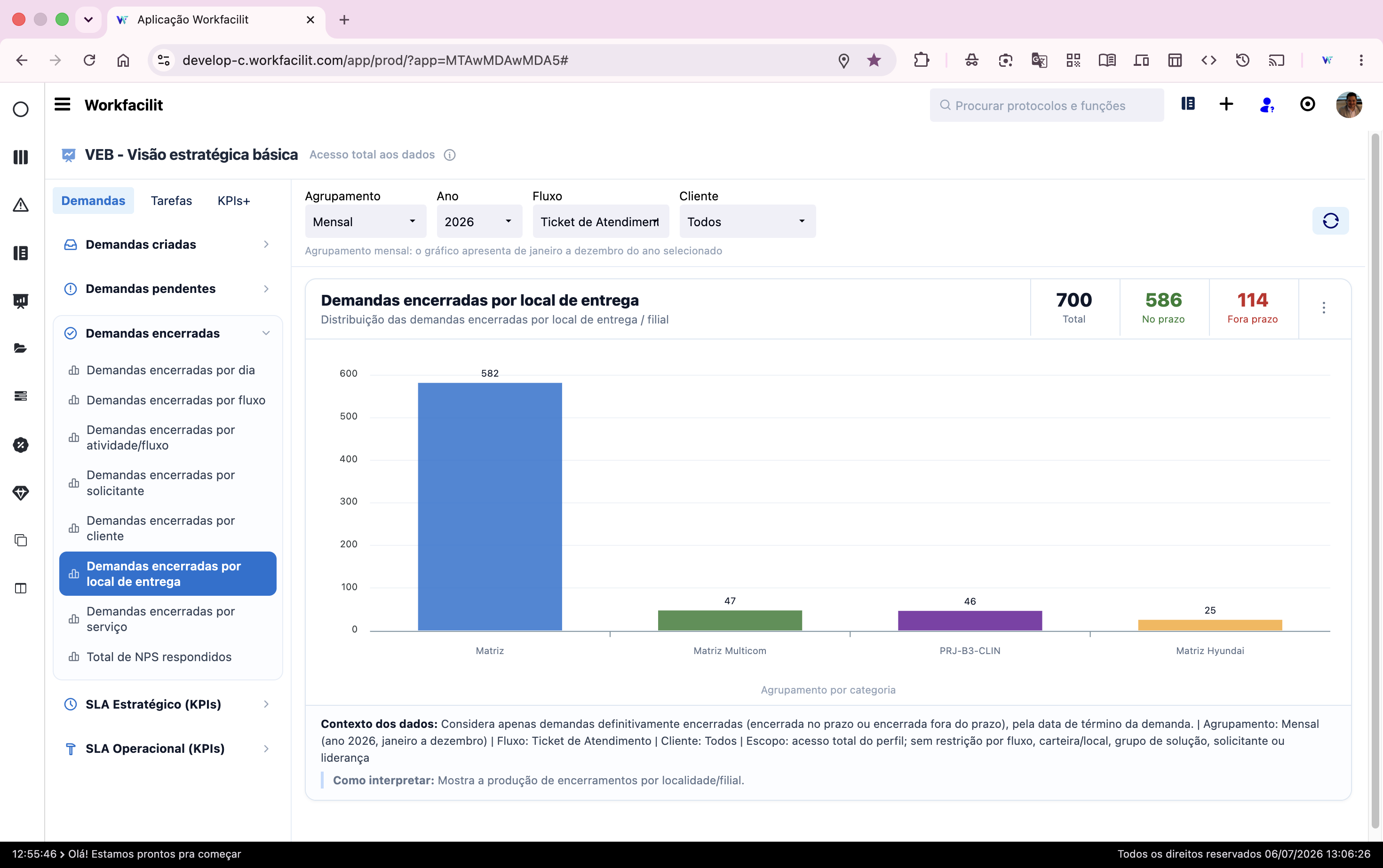Select Demandas encerradas por cliente
Image resolution: width=1383 pixels, height=868 pixels.
(x=168, y=528)
